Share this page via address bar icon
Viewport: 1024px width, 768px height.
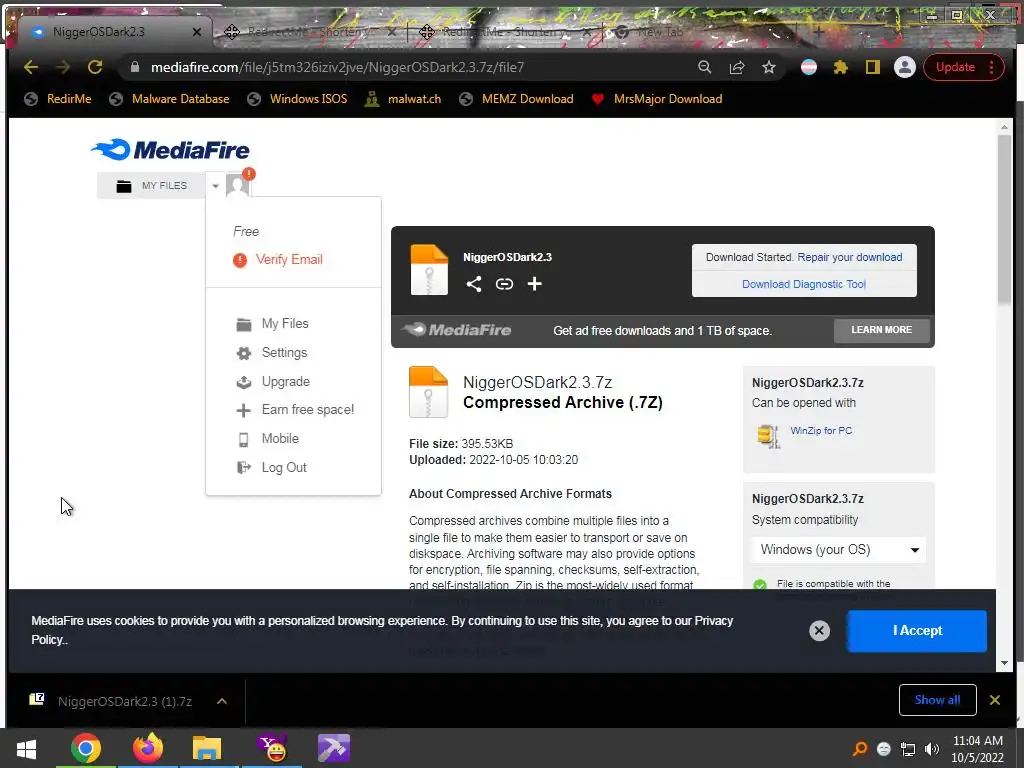pos(737,67)
